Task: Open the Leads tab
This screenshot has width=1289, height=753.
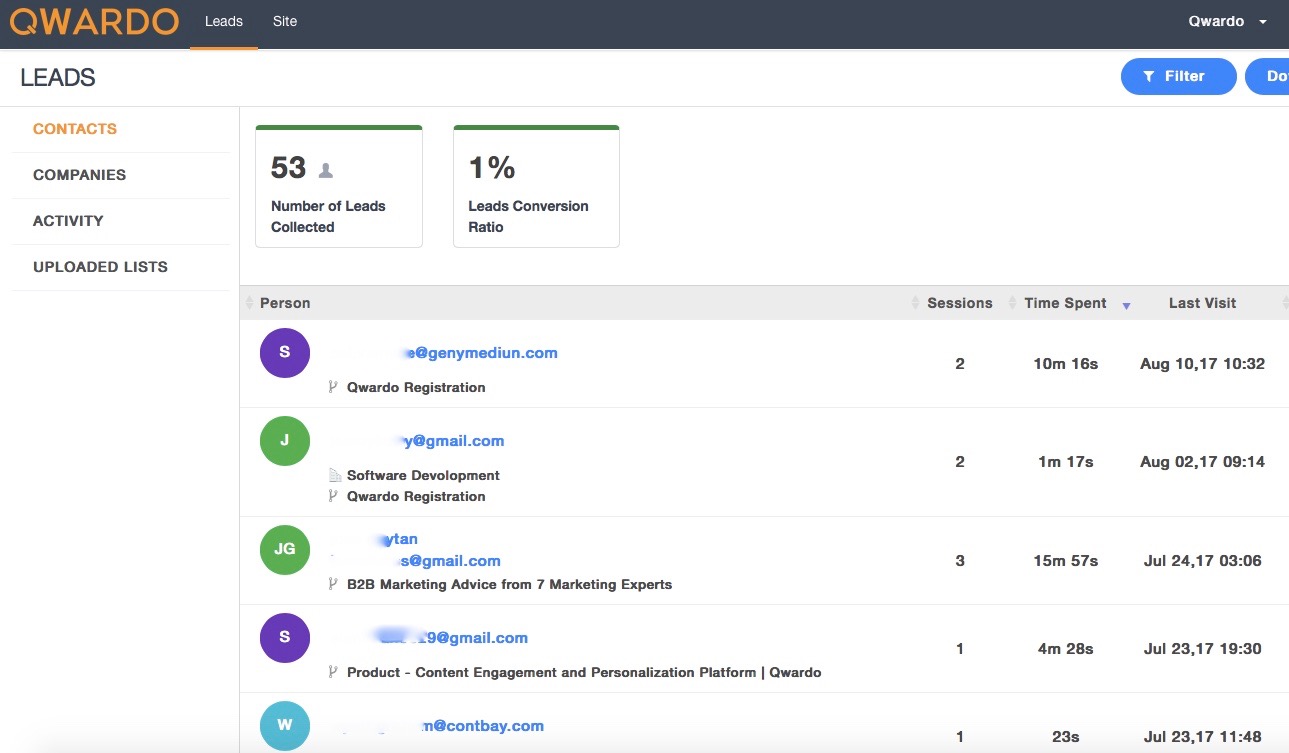Action: [224, 22]
